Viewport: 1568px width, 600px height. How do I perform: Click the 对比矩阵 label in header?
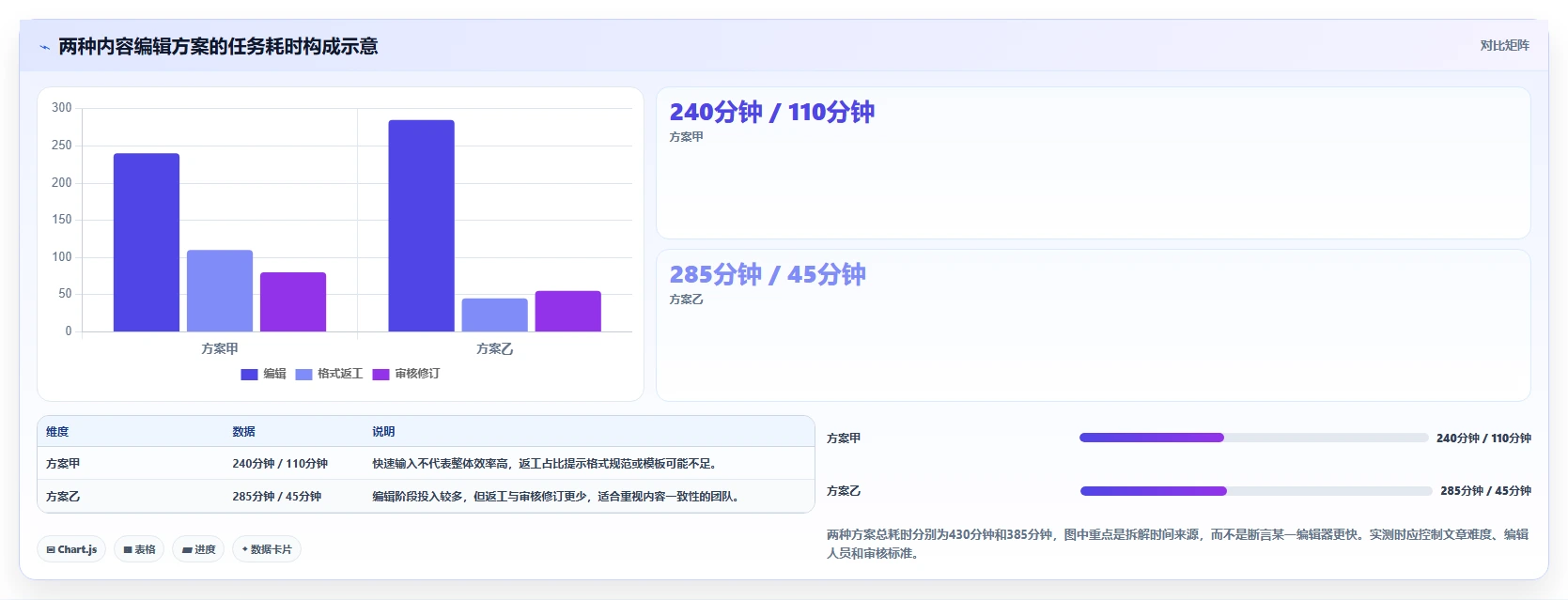pyautogui.click(x=1504, y=45)
